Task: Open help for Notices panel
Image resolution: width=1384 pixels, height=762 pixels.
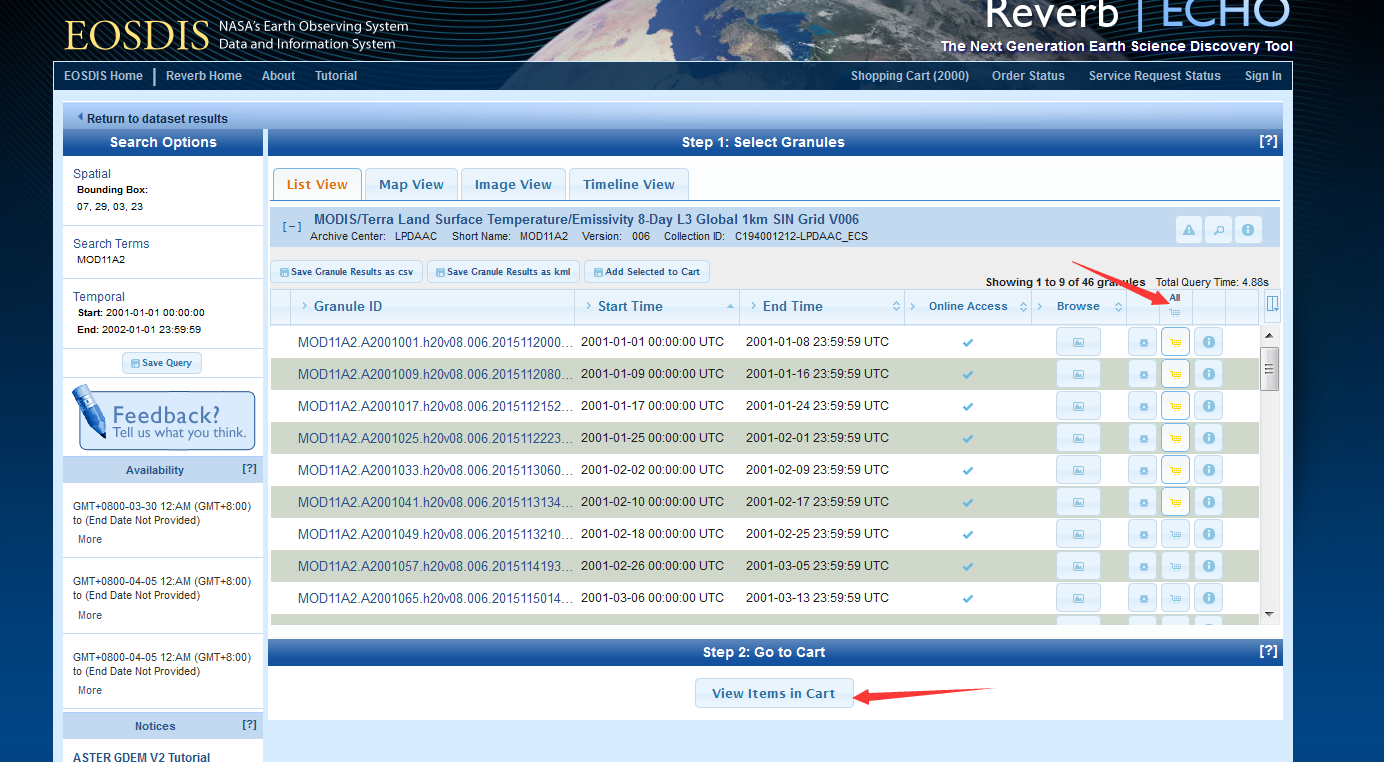Action: click(249, 725)
